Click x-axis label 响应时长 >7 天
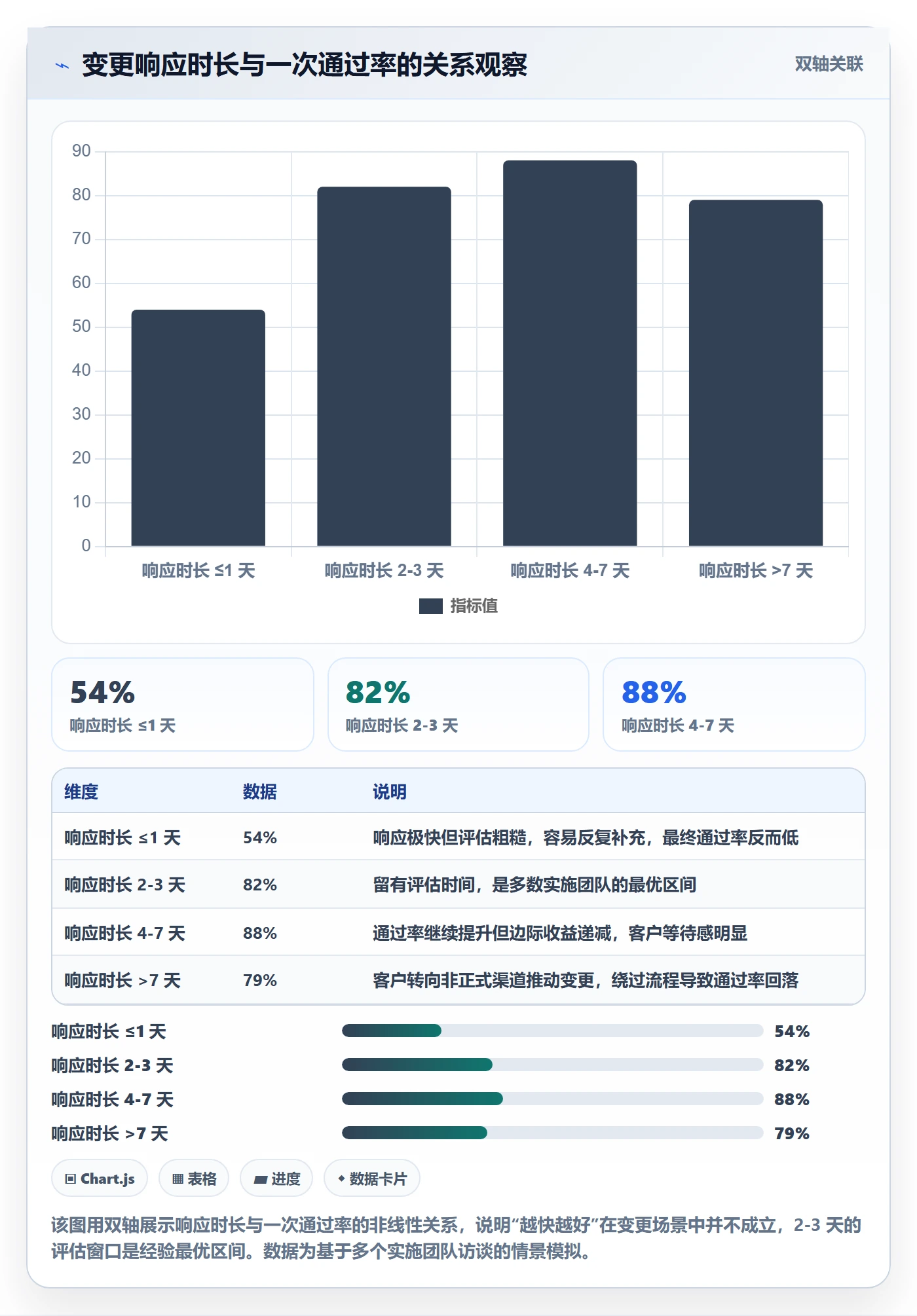917x1316 pixels. coord(756,571)
